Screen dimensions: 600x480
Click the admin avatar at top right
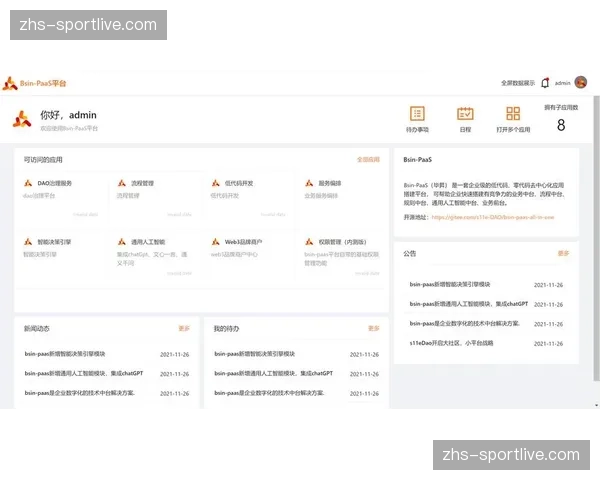pyautogui.click(x=581, y=83)
